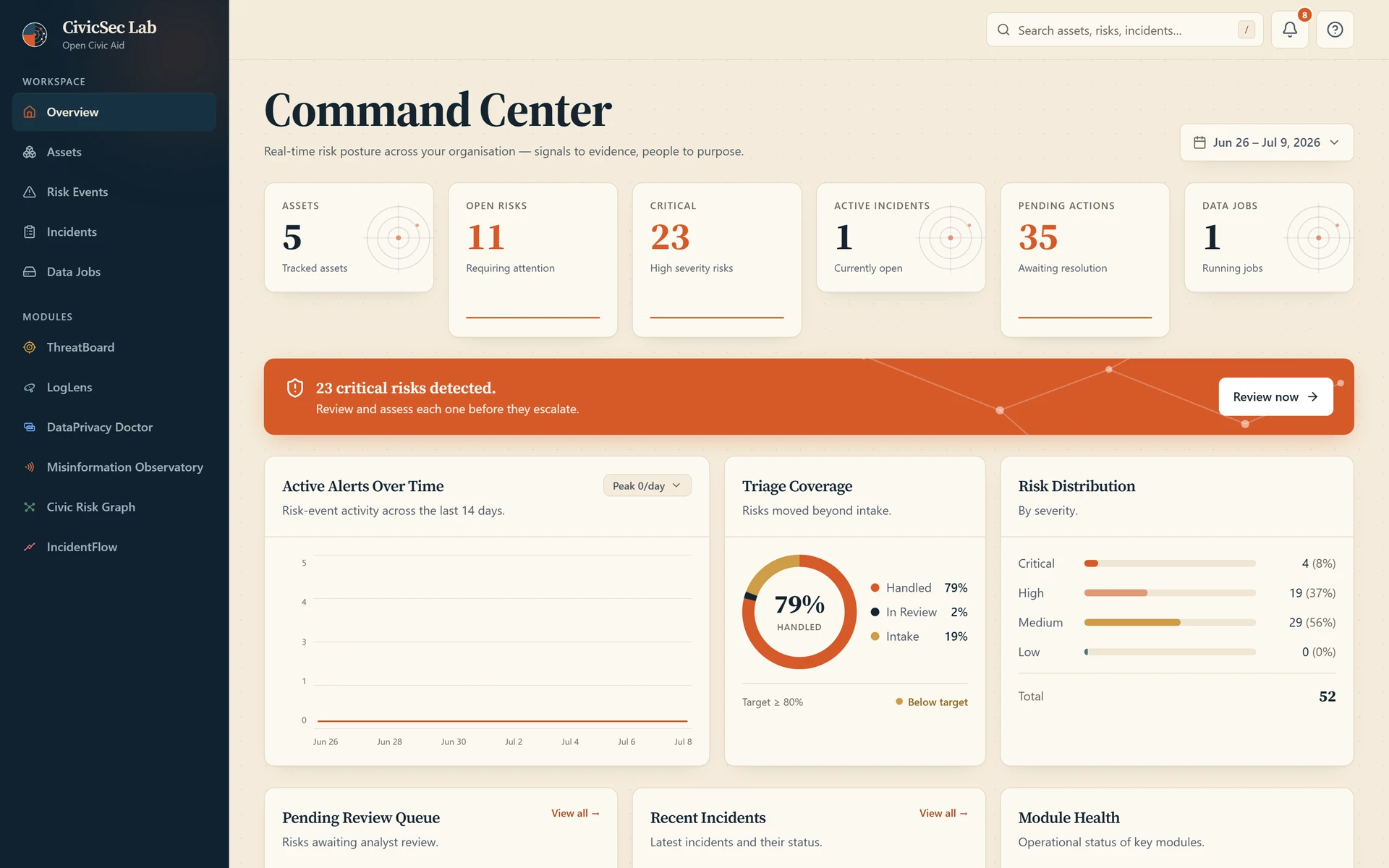Open the Jun 26 – Jul 9, 2026 date range
The height and width of the screenshot is (868, 1389).
click(x=1267, y=142)
